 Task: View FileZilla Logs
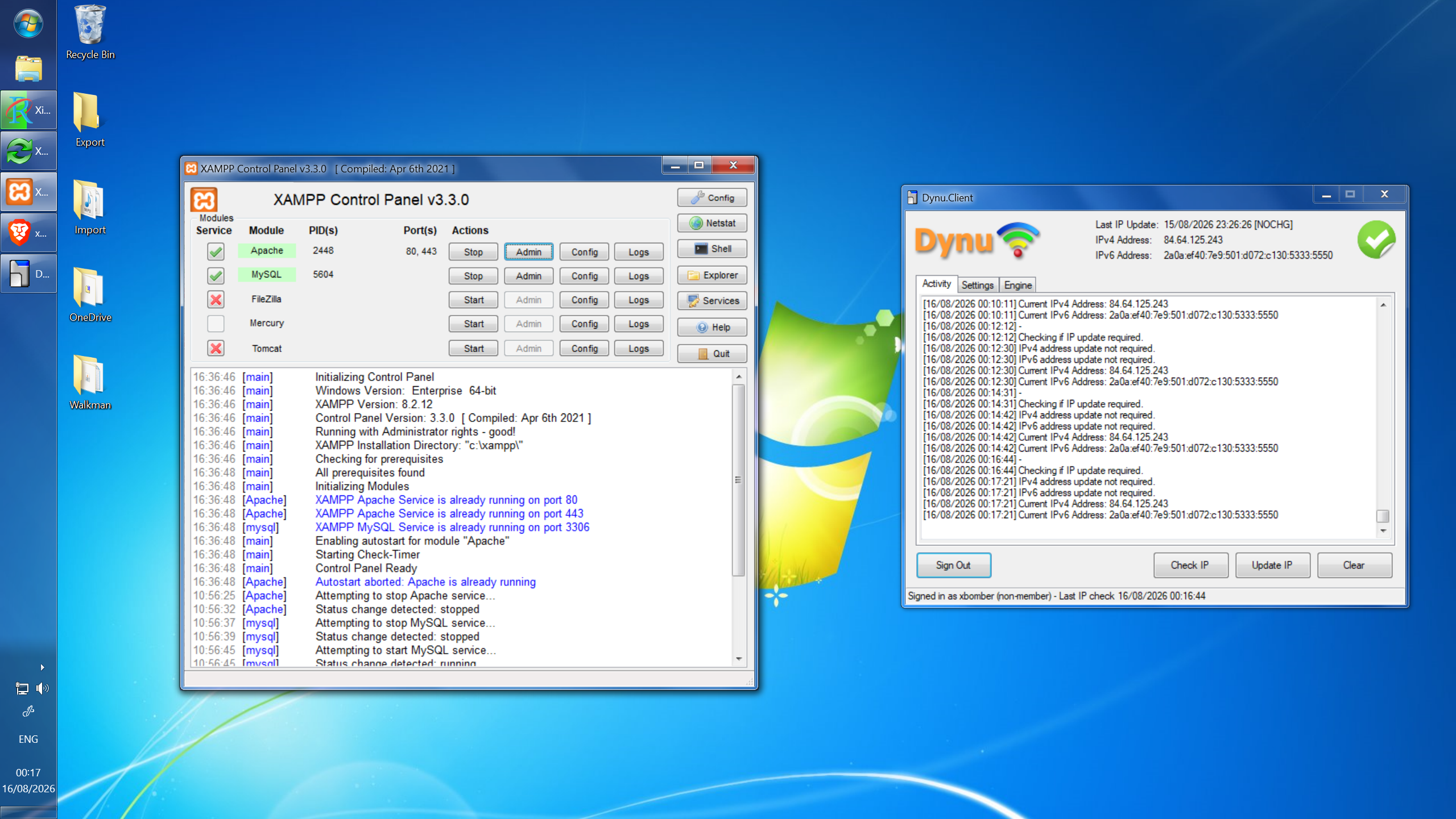[x=639, y=300]
